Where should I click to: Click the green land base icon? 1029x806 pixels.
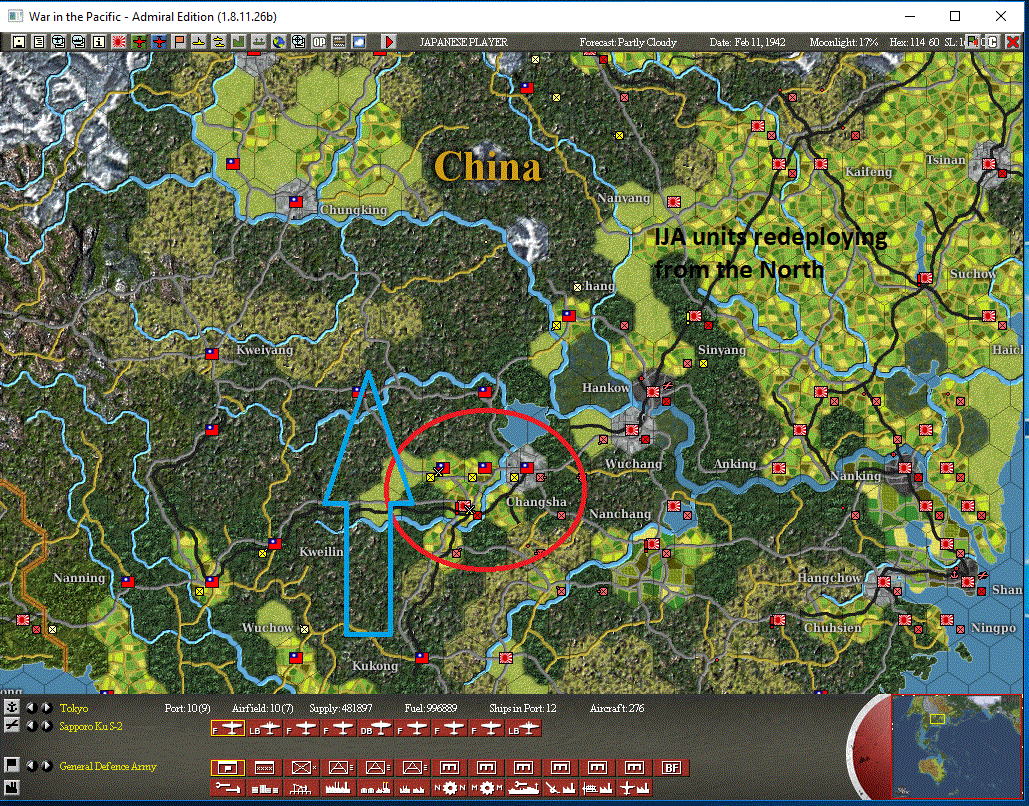pos(238,42)
